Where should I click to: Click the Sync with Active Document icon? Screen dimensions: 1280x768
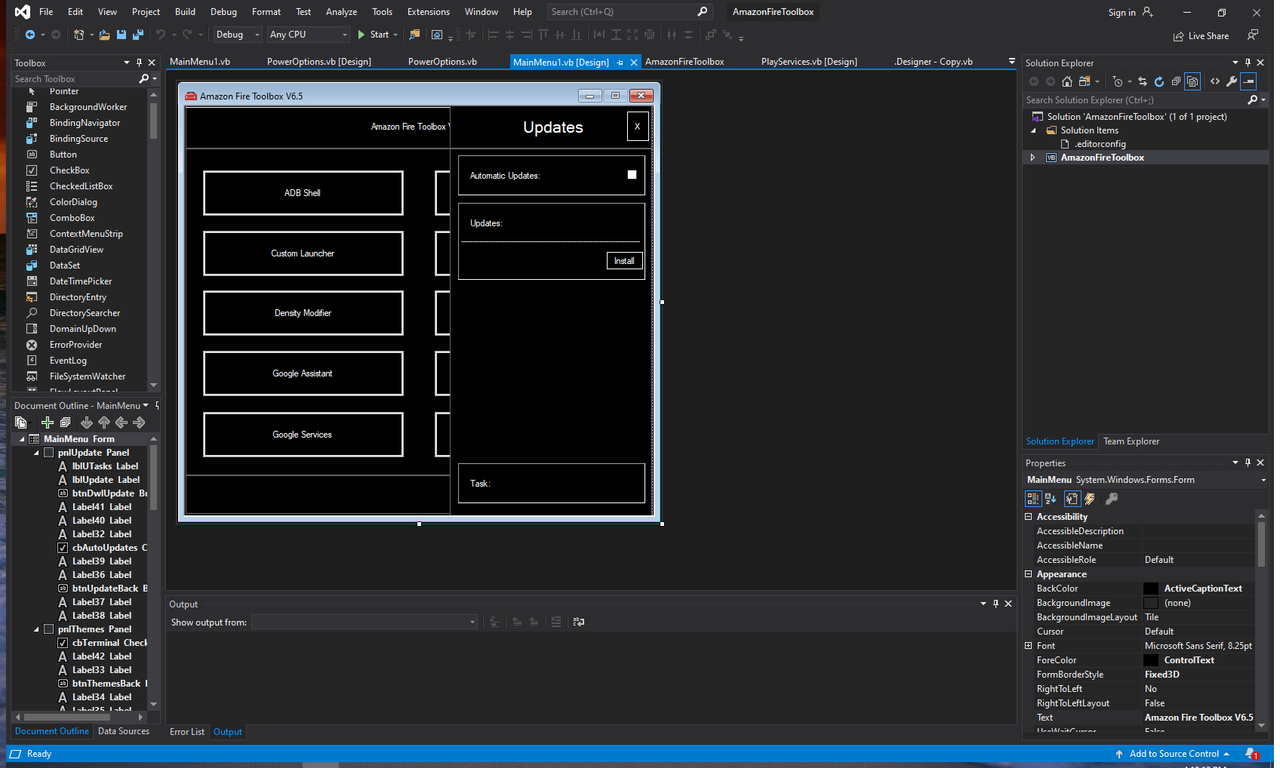[1143, 82]
